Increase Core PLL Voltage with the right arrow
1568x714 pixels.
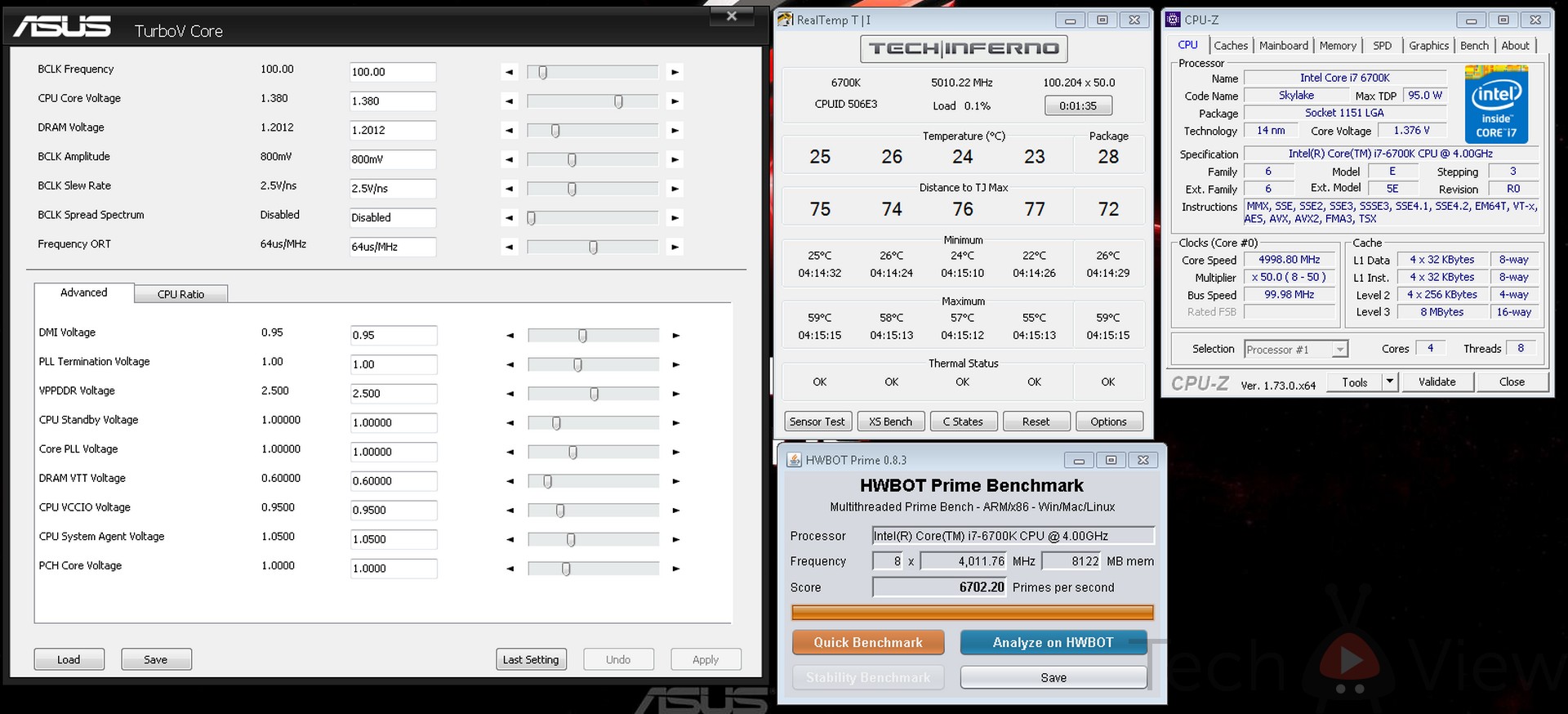click(x=675, y=452)
